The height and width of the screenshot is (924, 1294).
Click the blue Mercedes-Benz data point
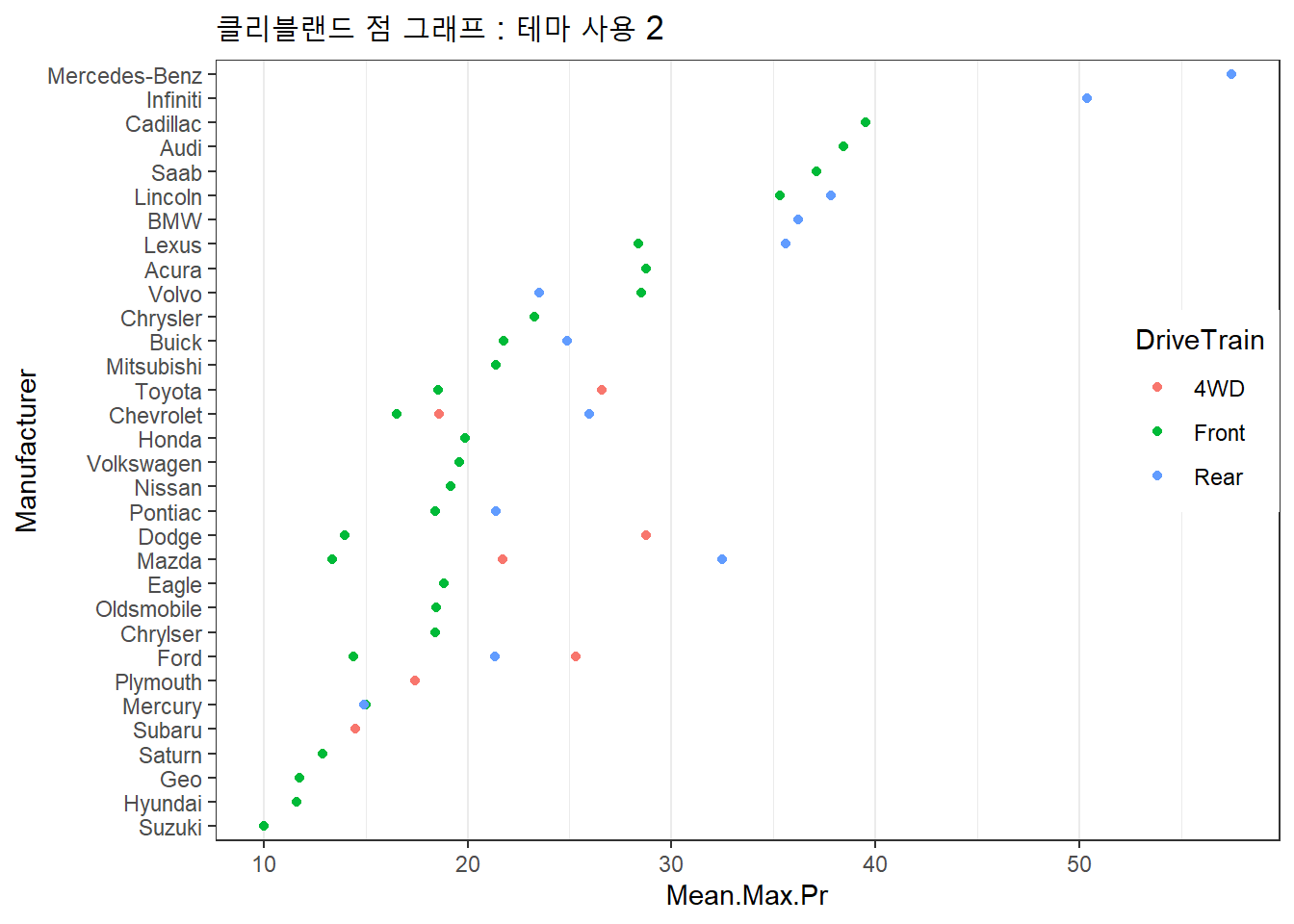pyautogui.click(x=1231, y=74)
